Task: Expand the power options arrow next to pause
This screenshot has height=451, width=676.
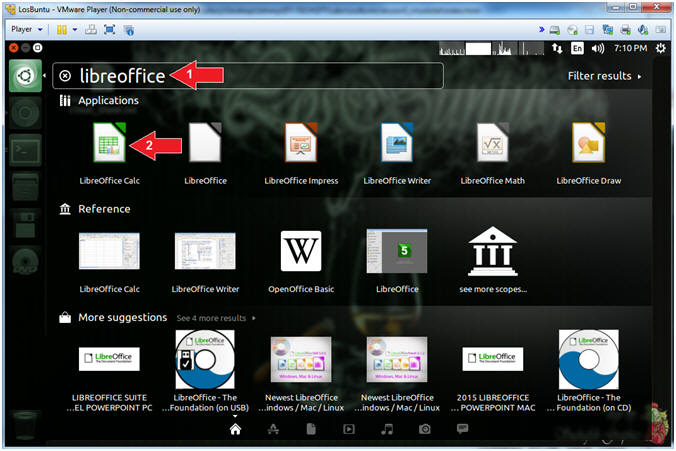Action: pos(75,29)
